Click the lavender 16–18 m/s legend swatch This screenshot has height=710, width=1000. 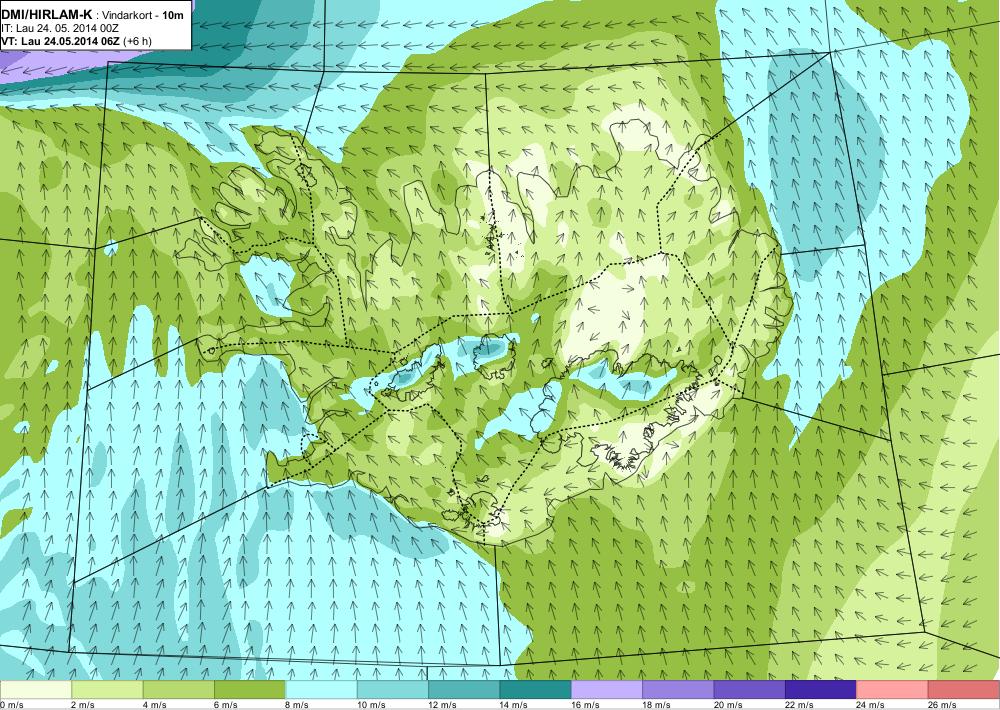(607, 690)
